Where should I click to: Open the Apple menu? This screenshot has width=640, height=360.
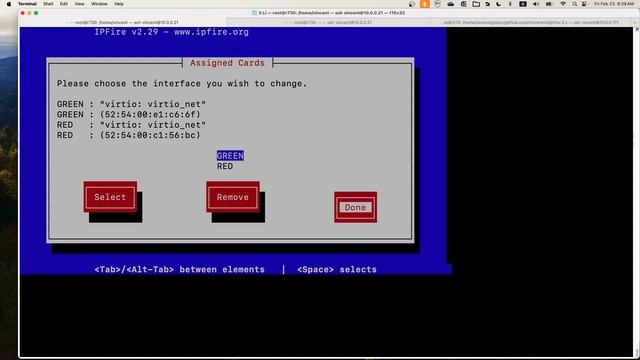9,4
